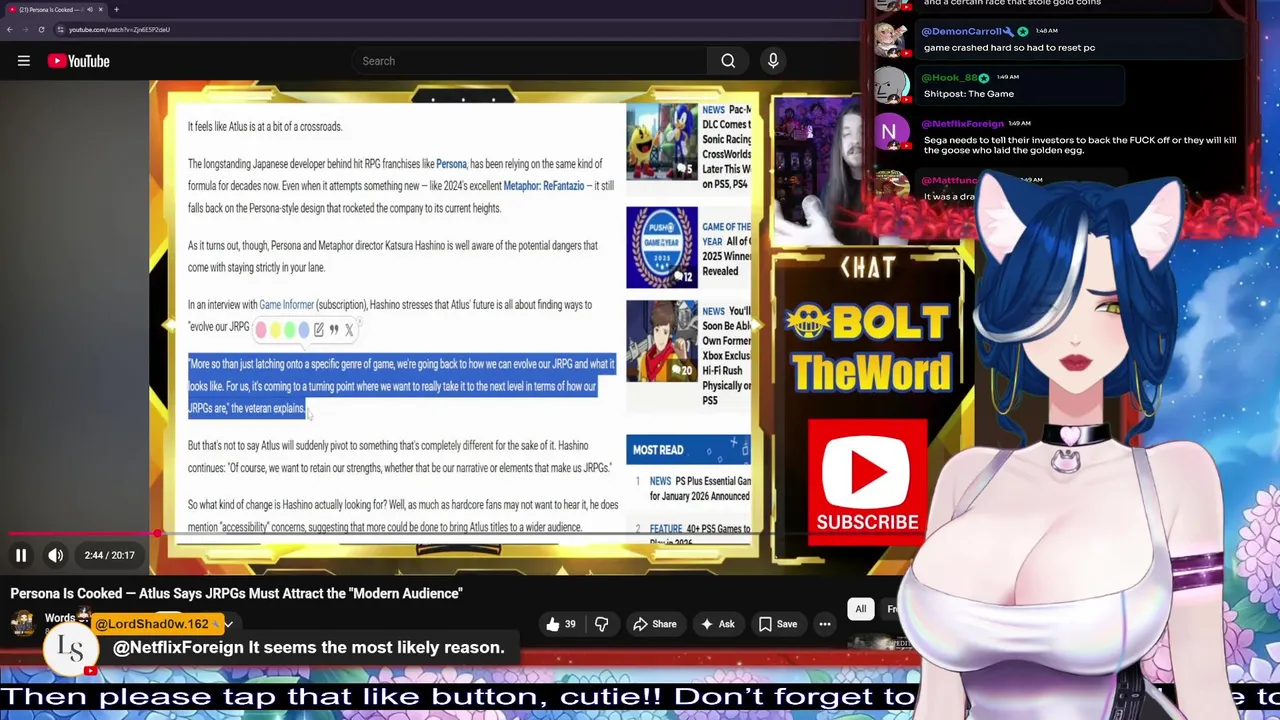Quote selection with the quotation mark icon

[334, 329]
